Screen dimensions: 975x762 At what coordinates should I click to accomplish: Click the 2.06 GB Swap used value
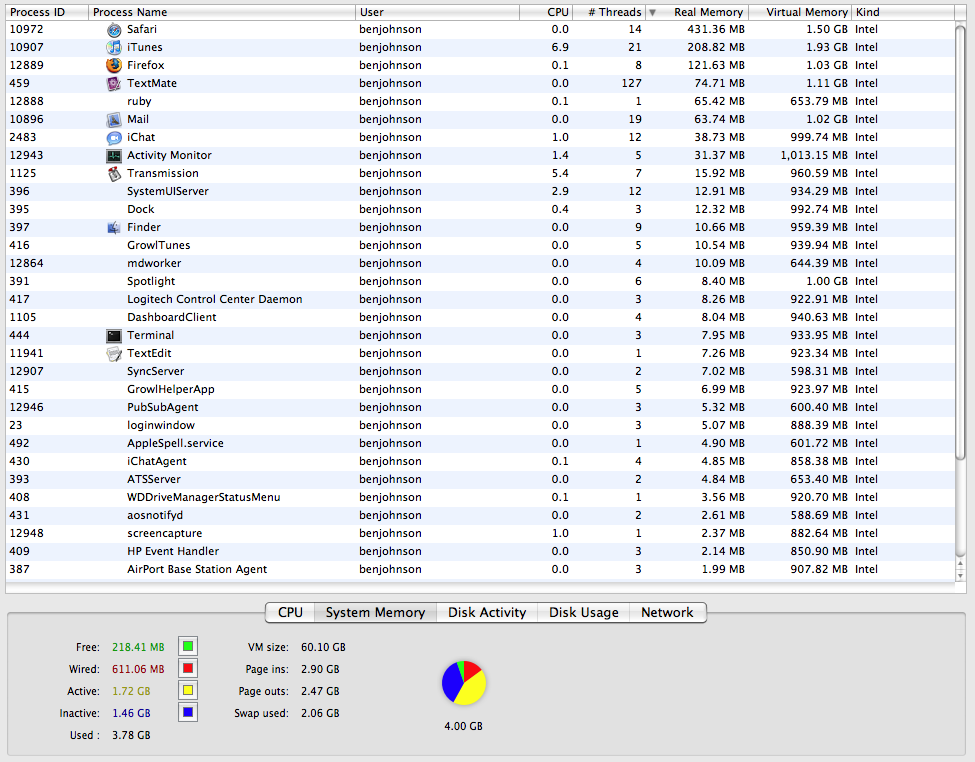pyautogui.click(x=320, y=713)
